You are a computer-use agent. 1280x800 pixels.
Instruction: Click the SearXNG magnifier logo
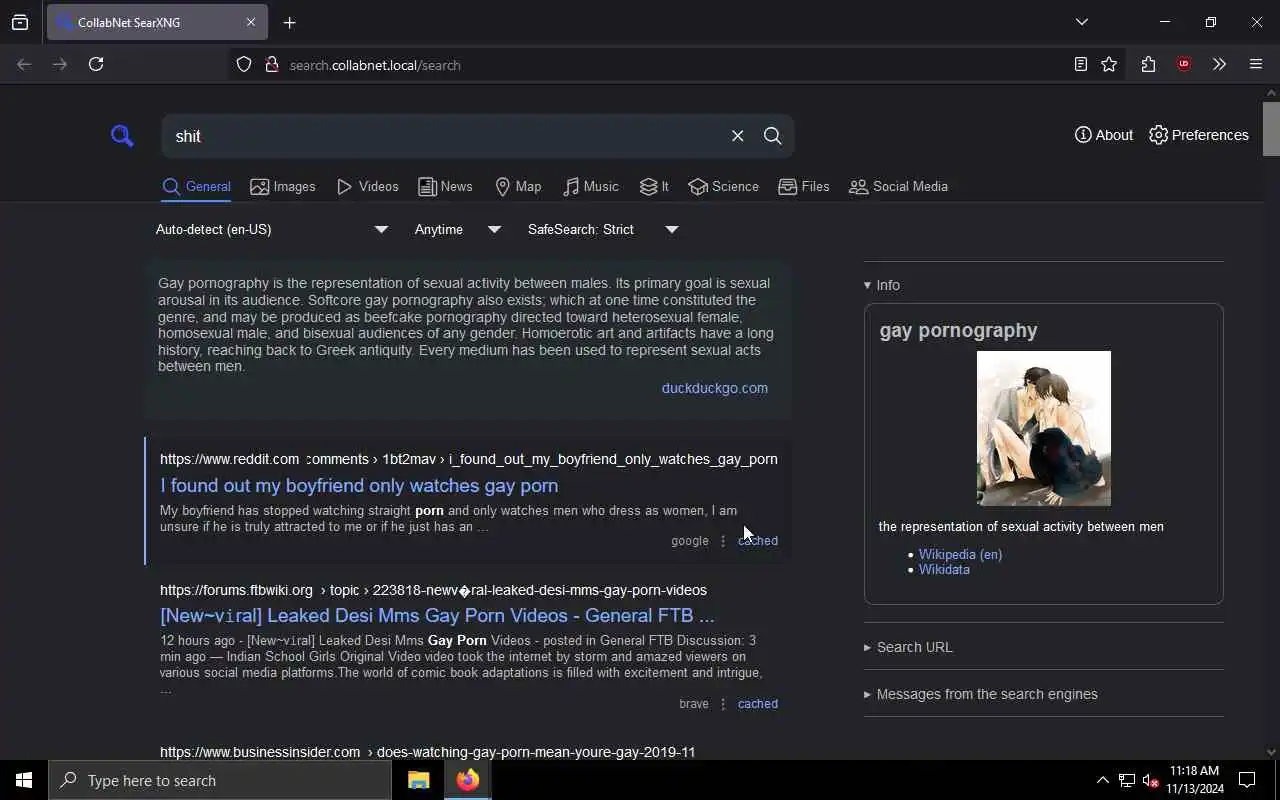122,136
